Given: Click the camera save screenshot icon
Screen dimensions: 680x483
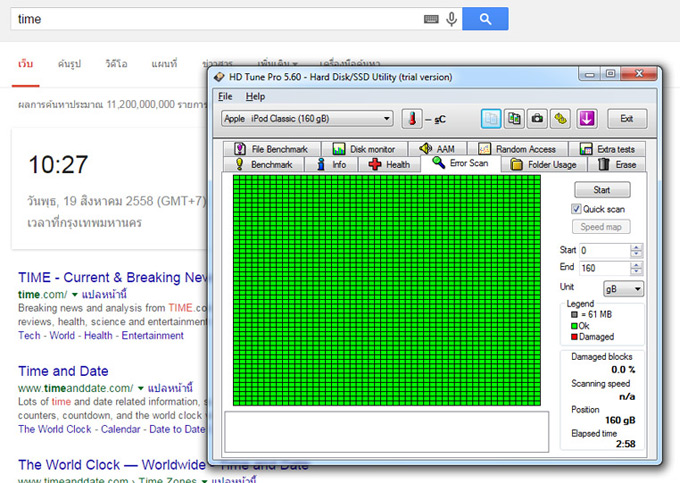Looking at the screenshot, I should point(538,119).
